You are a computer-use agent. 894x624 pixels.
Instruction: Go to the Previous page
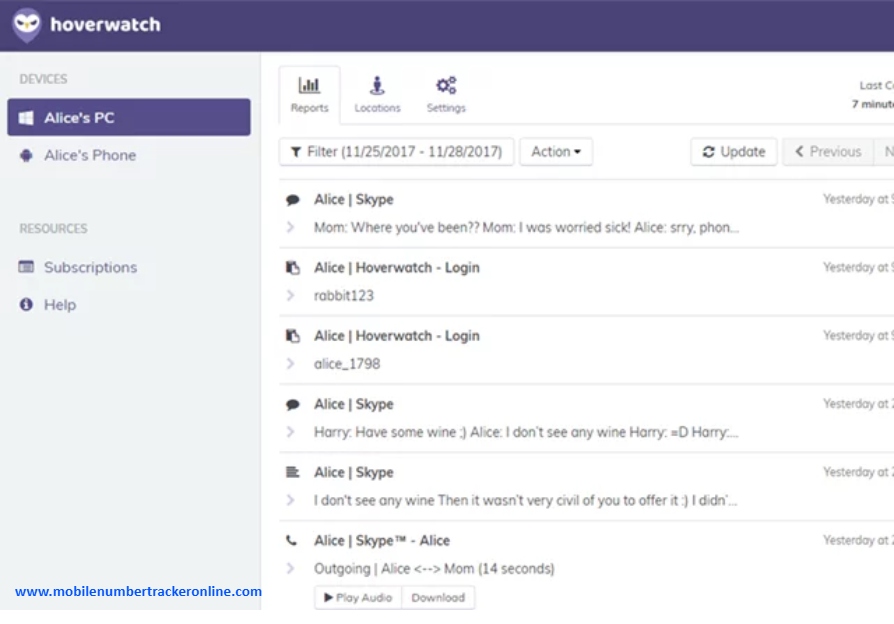point(827,152)
